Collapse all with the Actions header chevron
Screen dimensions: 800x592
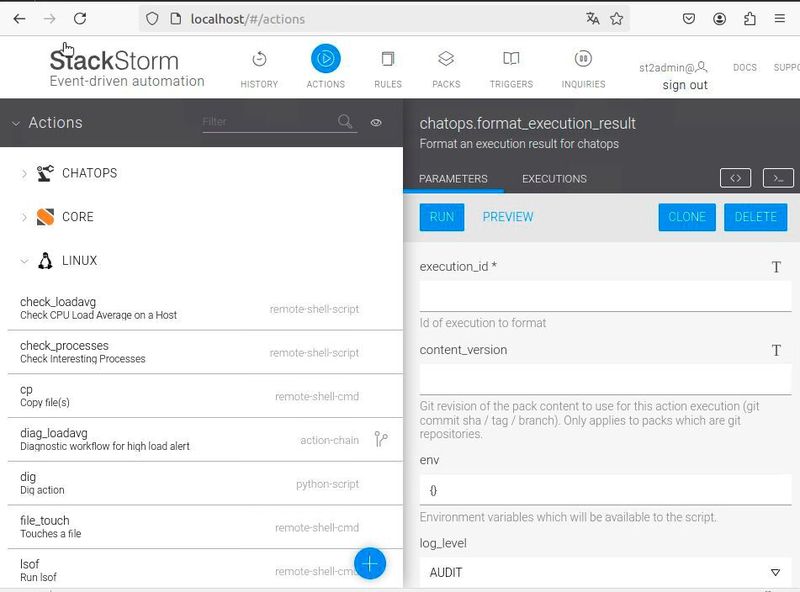pyautogui.click(x=16, y=123)
